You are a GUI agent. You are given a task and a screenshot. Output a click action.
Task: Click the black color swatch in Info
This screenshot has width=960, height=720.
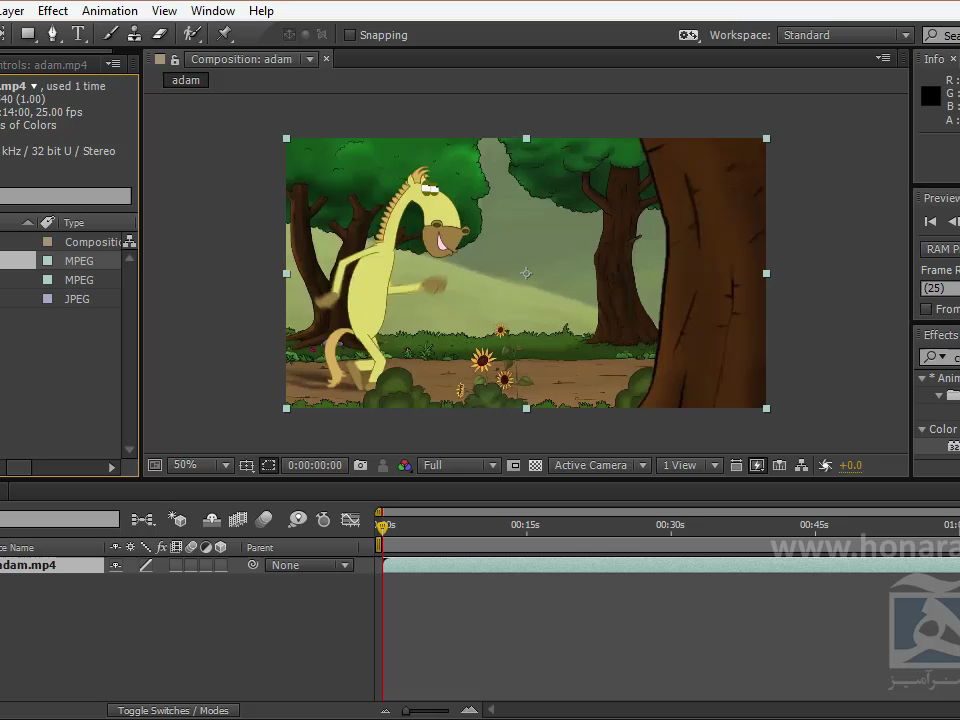coord(931,96)
